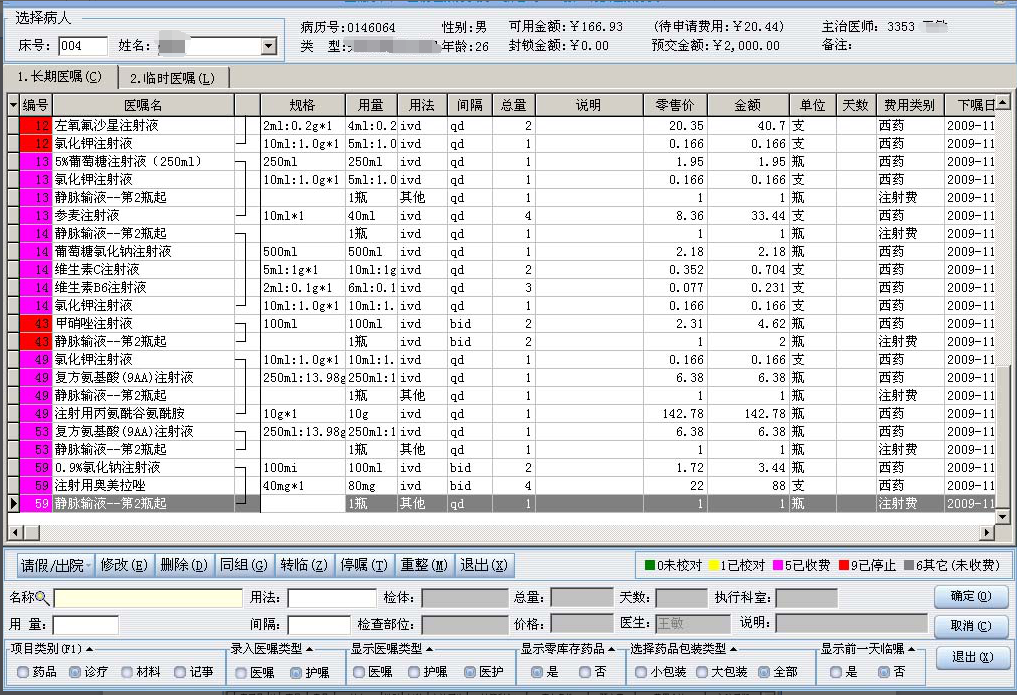The width and height of the screenshot is (1017, 695).
Task: Click the 退出(X) button below 取消
Action: click(972, 657)
